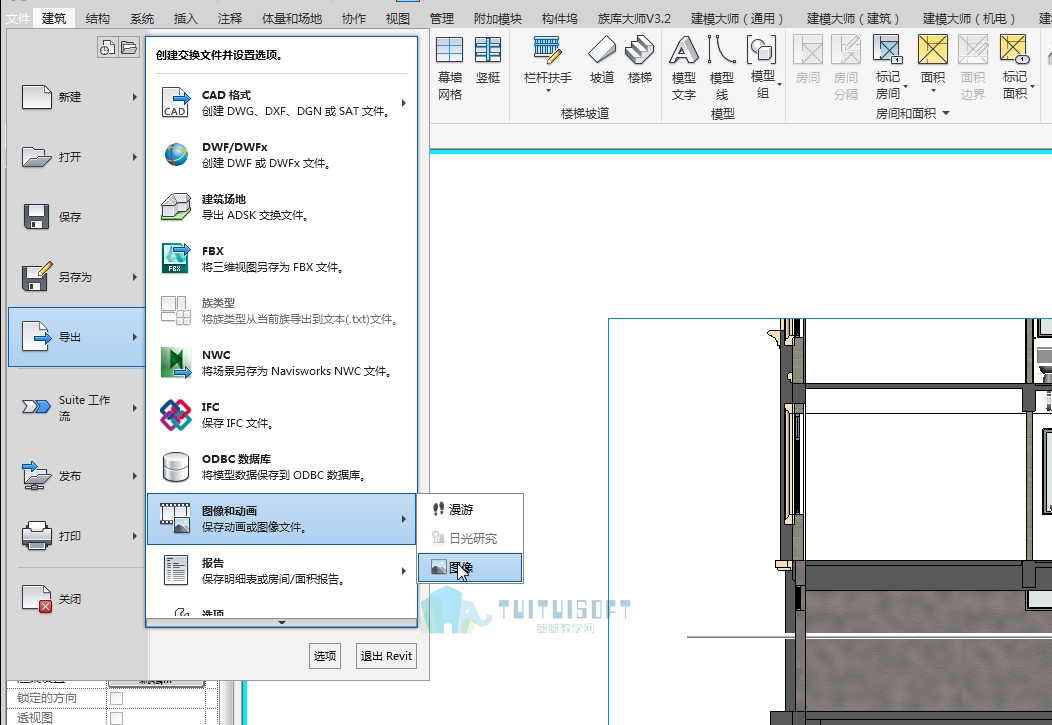The height and width of the screenshot is (725, 1052).
Task: Click the 退出 Revit button
Action: (x=386, y=656)
